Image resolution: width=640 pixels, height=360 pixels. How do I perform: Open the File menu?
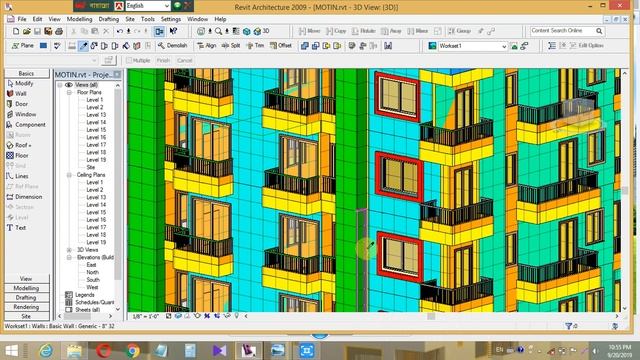(x=22, y=19)
